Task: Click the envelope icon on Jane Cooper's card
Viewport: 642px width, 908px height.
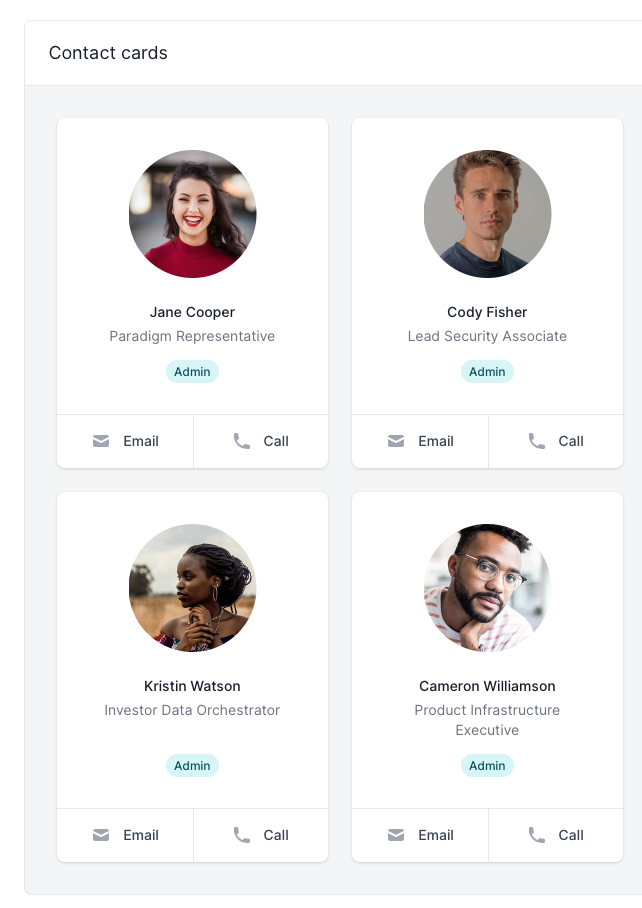Action: pyautogui.click(x=101, y=441)
